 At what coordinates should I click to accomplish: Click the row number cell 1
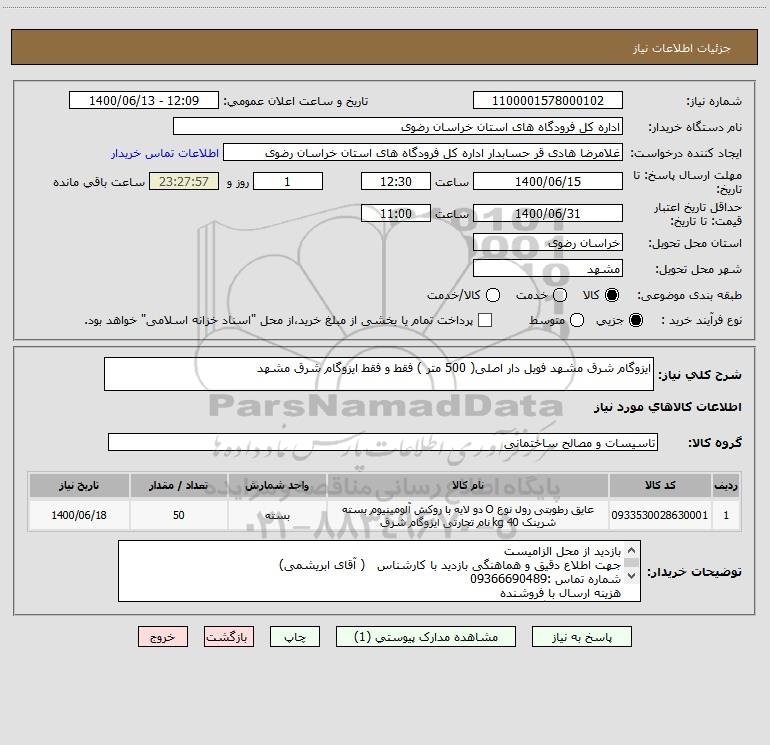[726, 515]
